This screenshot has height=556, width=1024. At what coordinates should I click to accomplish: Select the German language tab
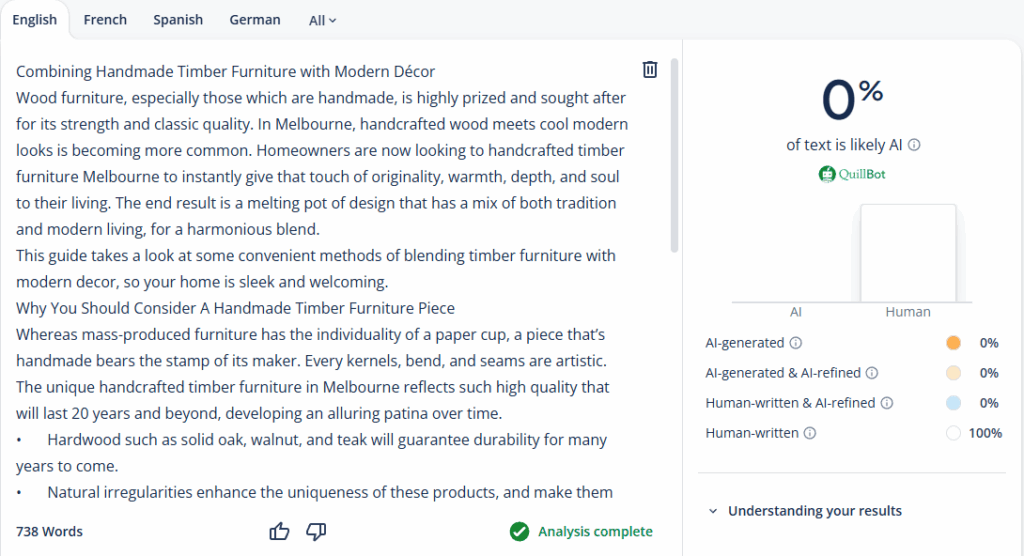[255, 20]
